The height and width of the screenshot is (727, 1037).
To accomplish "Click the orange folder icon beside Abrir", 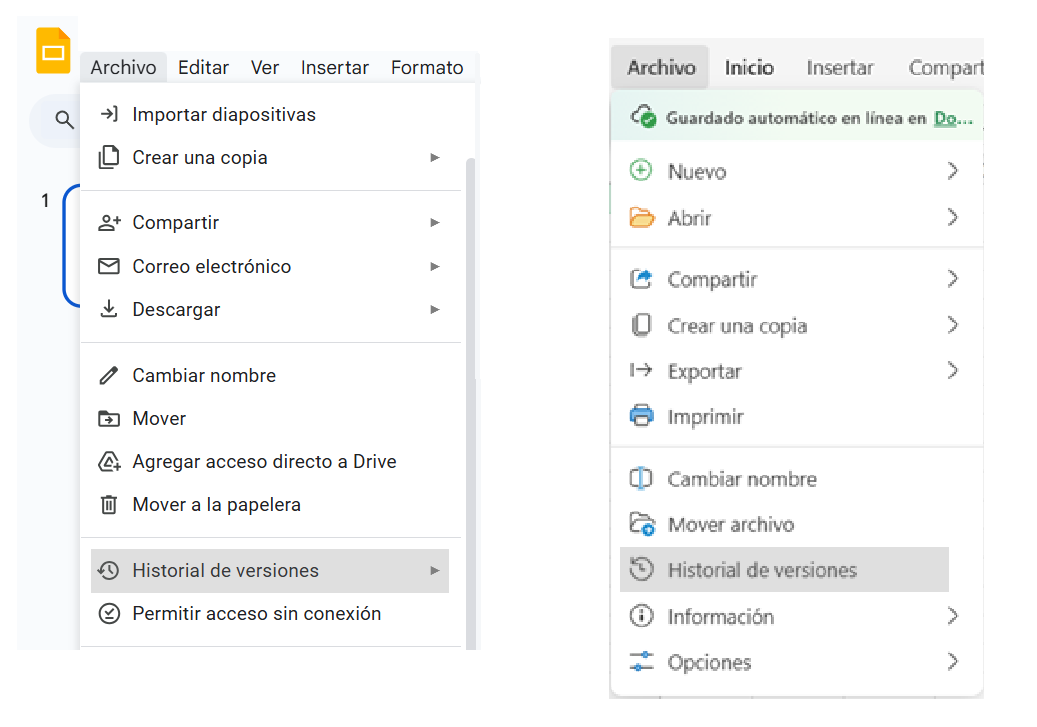I will point(641,217).
